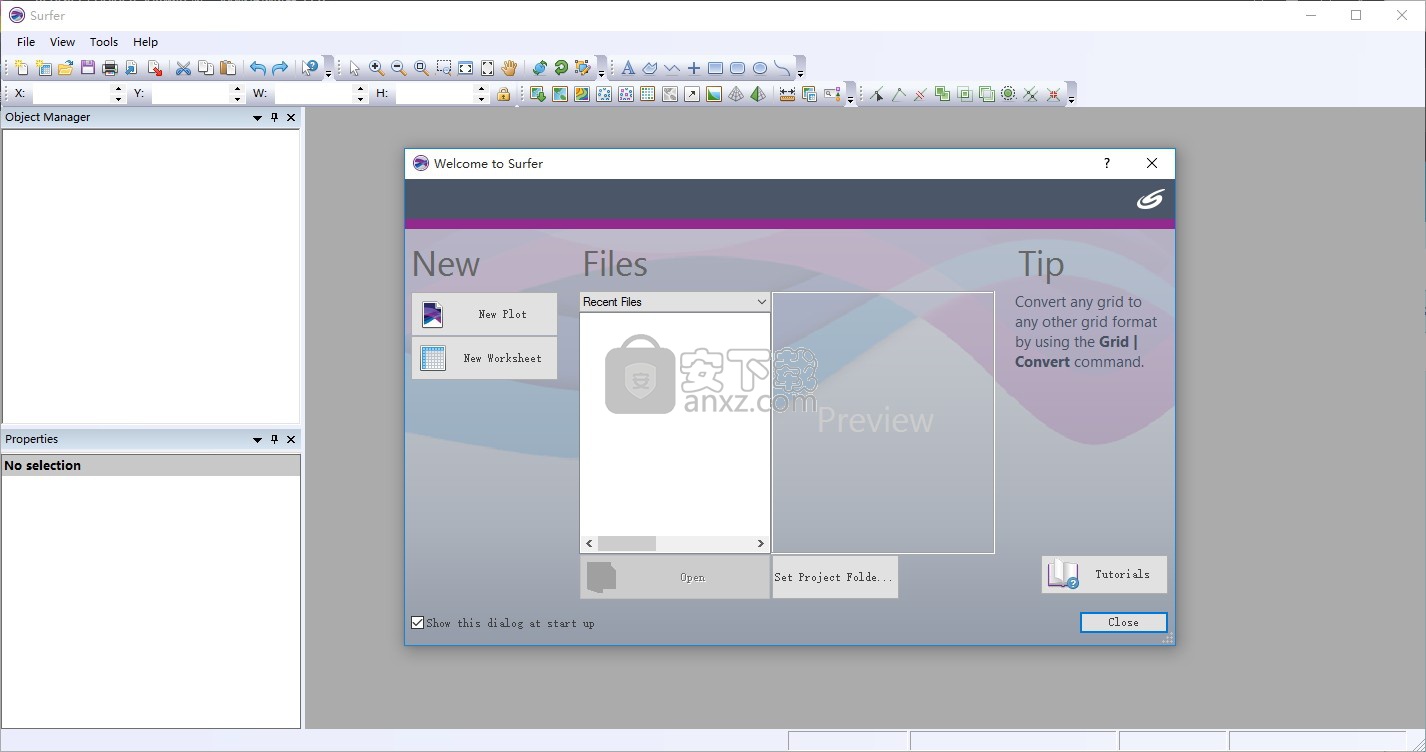The height and width of the screenshot is (752, 1426).
Task: Open the View menu
Action: tap(62, 42)
